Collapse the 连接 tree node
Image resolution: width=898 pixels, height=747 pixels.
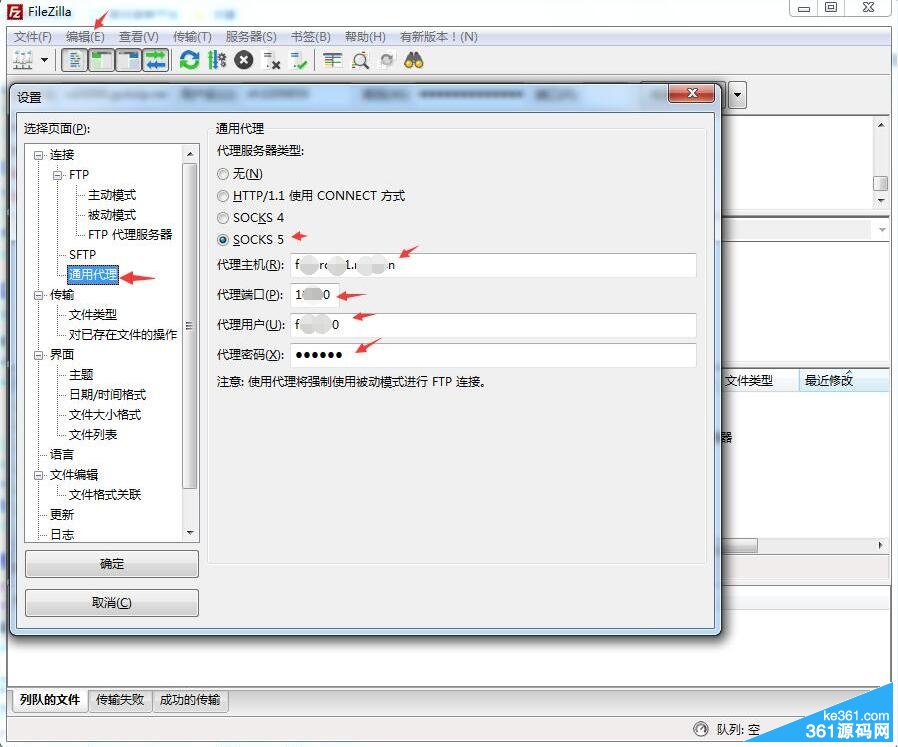38,155
